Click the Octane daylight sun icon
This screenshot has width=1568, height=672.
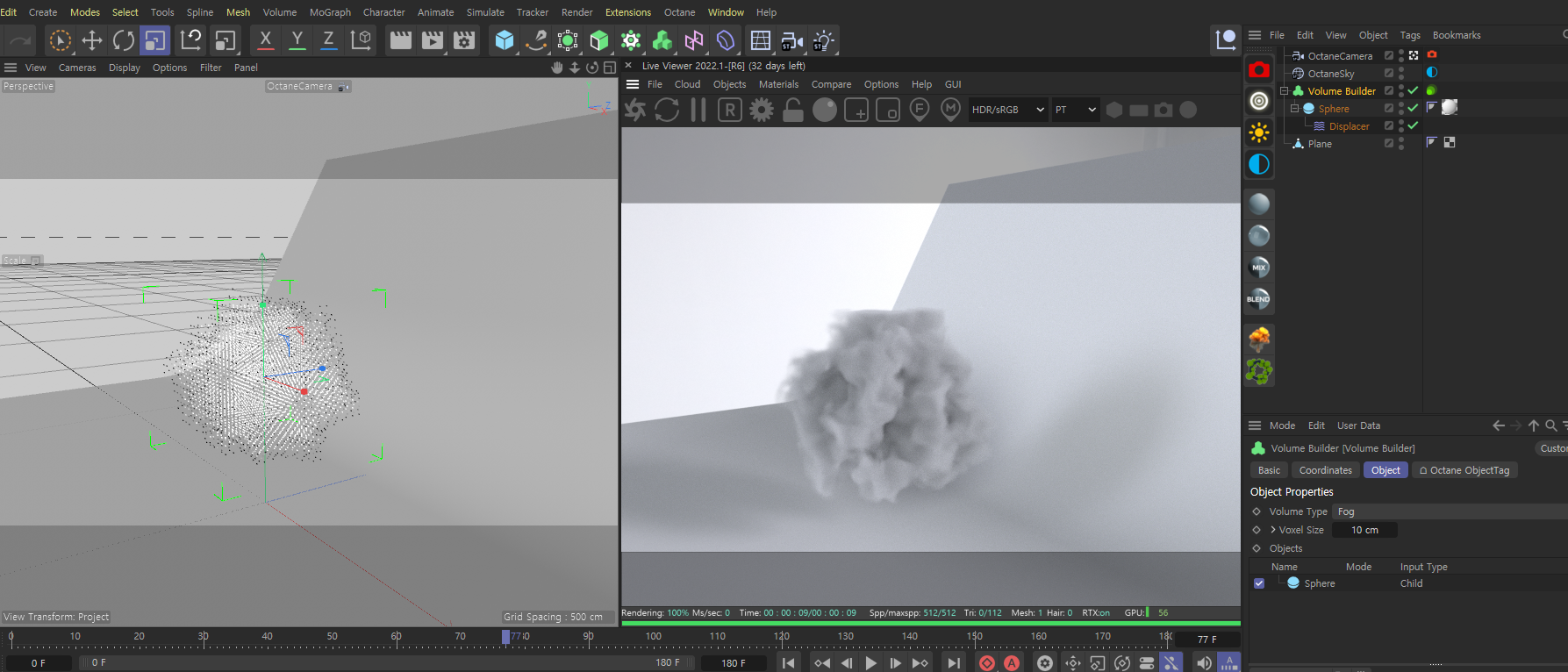[1259, 132]
